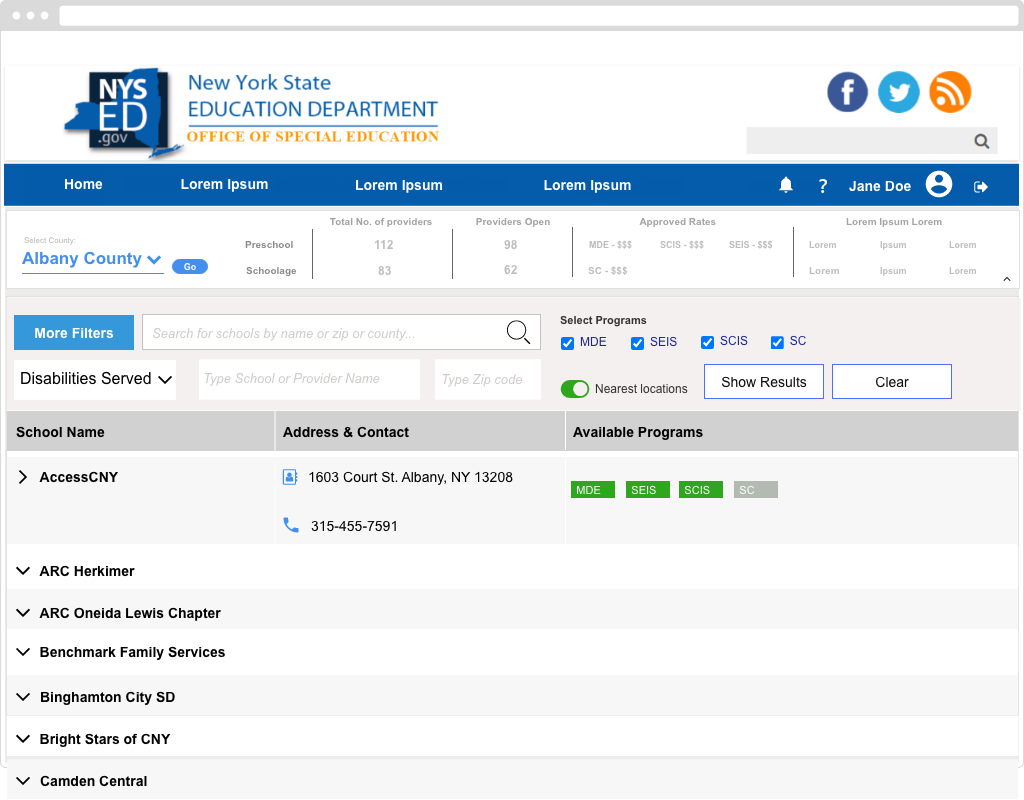Collapse the AccessCNY row
The image size is (1024, 800).
point(24,478)
